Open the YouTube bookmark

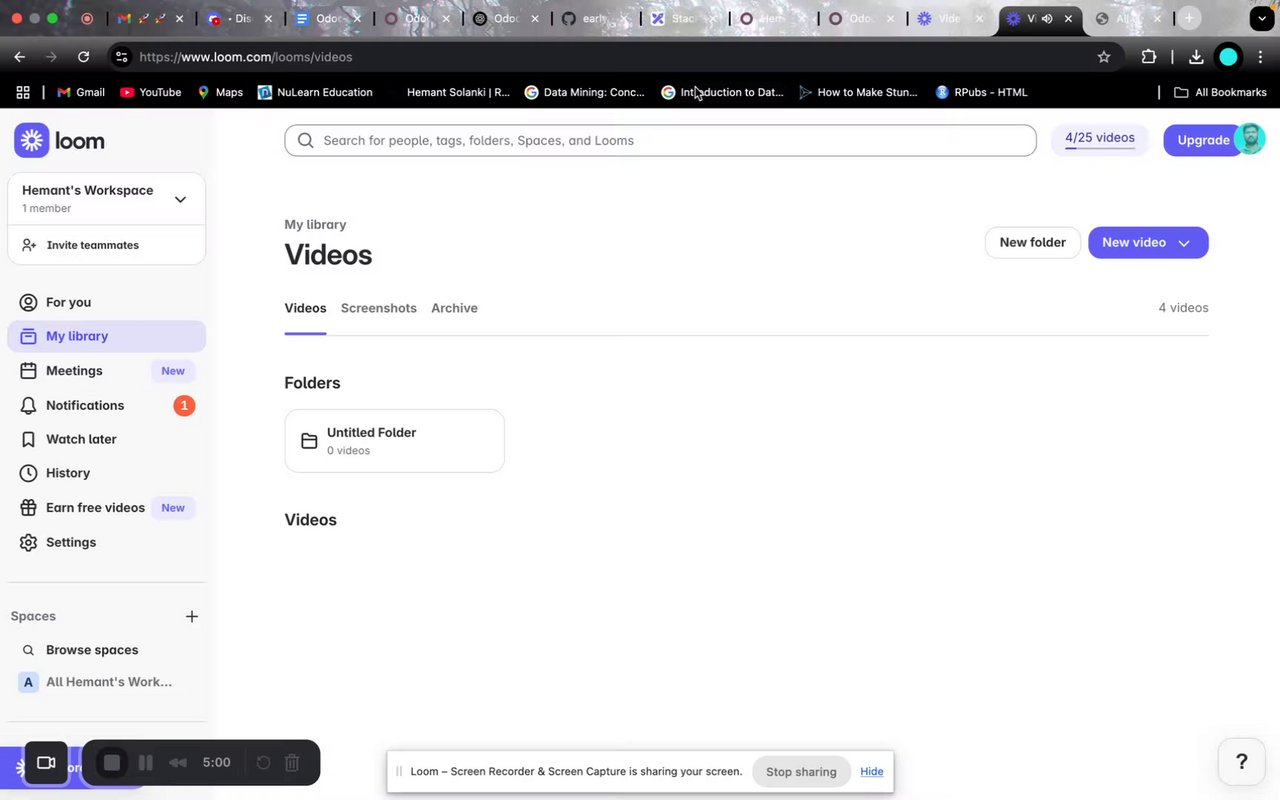coord(151,92)
